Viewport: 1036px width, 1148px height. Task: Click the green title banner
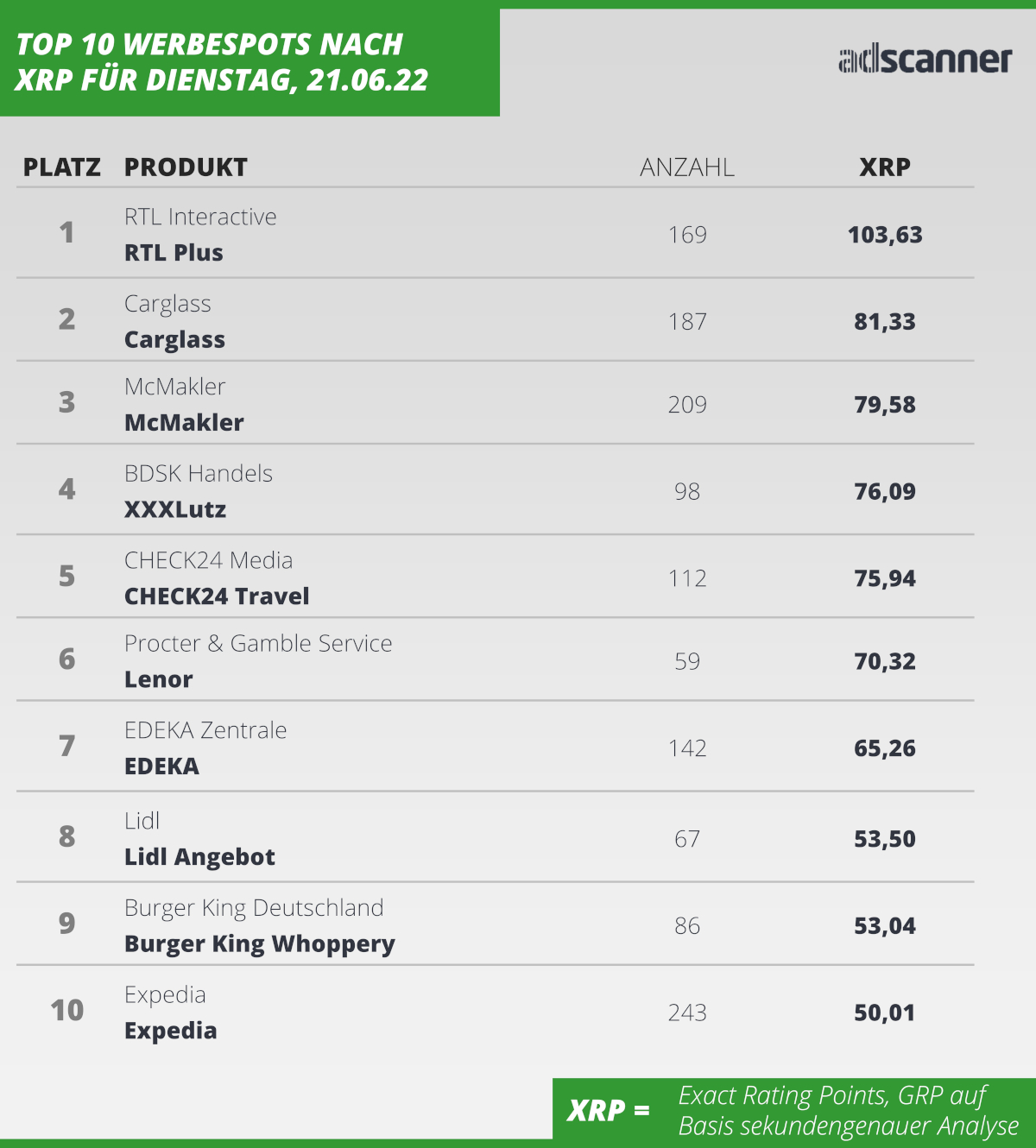250,62
